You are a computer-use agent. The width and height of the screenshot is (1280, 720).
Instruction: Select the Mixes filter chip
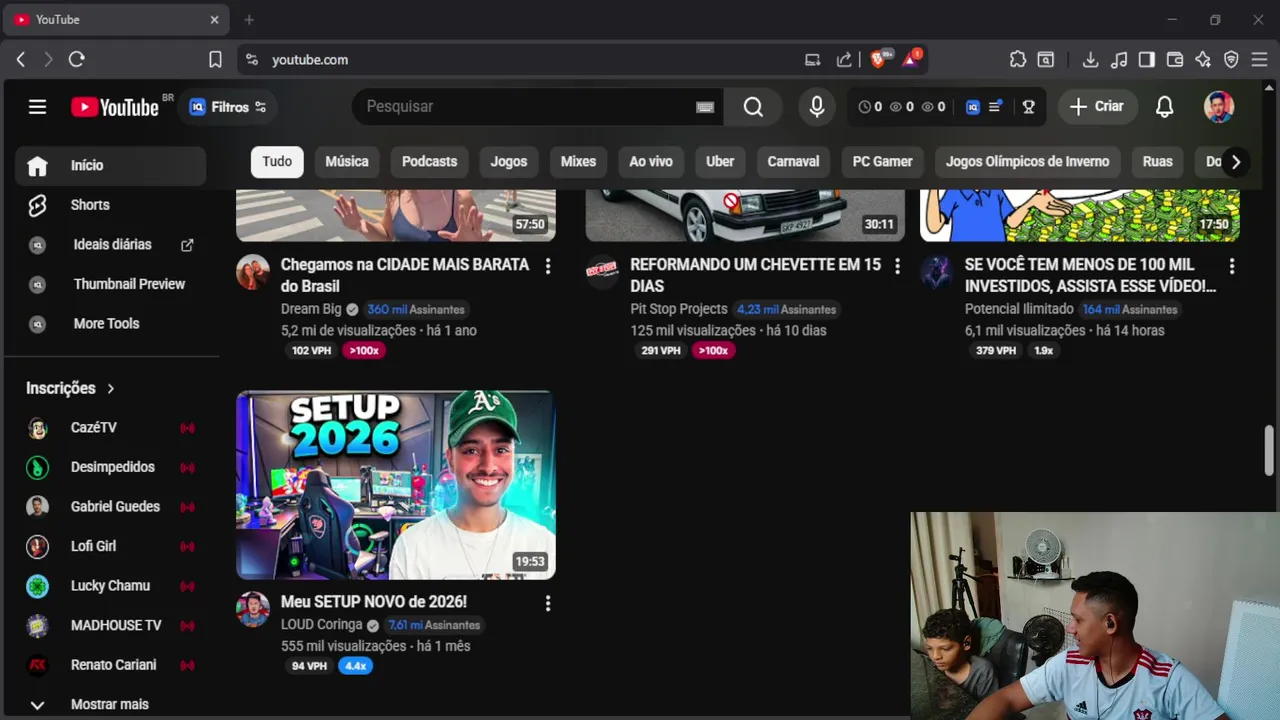point(578,162)
